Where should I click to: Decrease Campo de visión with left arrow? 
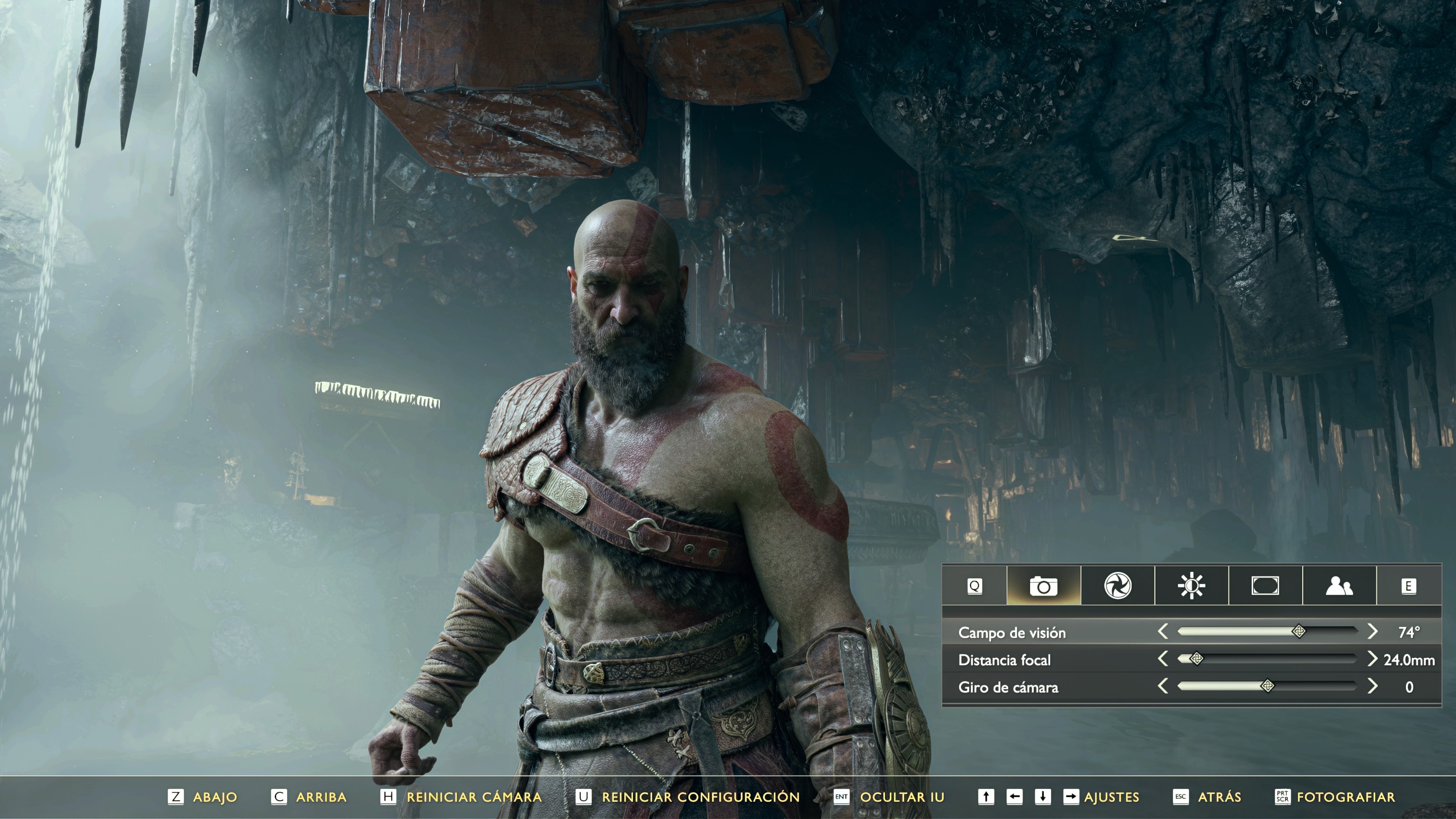(1163, 632)
